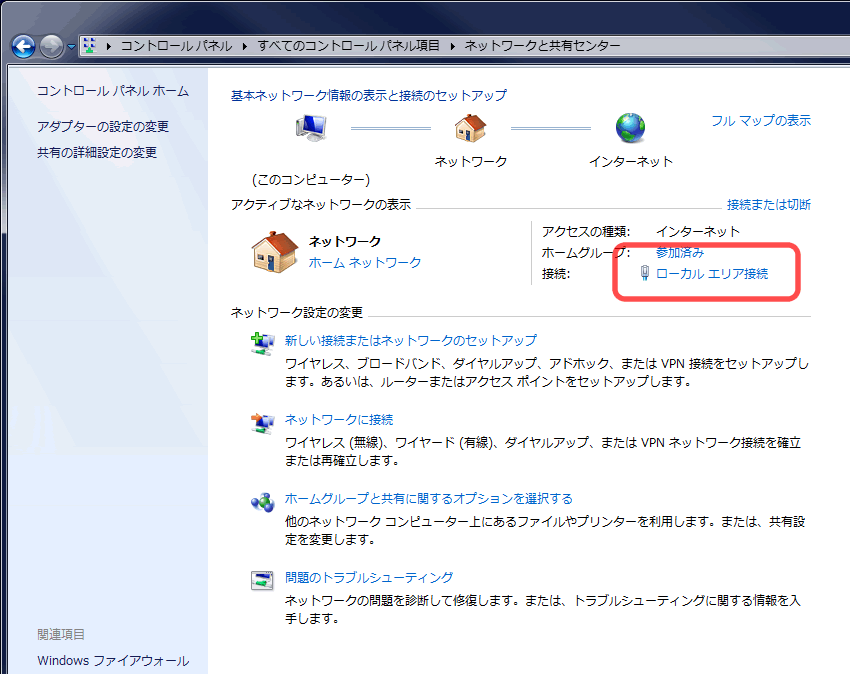Click the network icon in address bar

pos(90,46)
